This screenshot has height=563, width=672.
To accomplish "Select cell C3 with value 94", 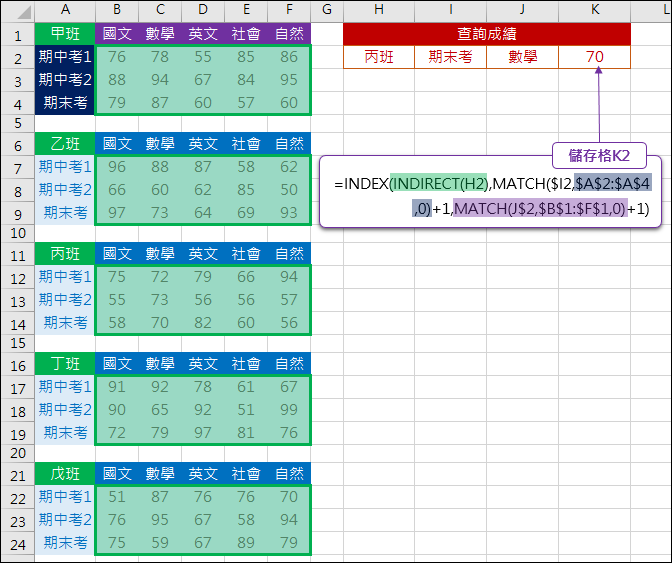I will [160, 80].
